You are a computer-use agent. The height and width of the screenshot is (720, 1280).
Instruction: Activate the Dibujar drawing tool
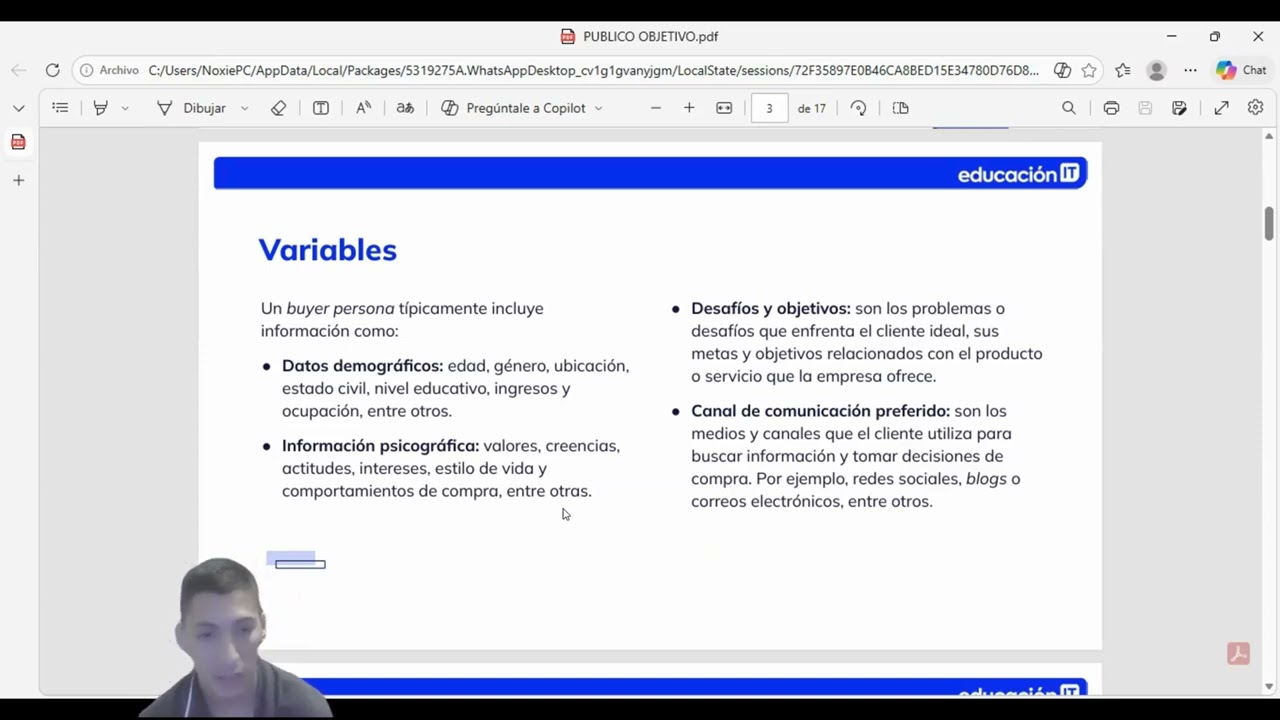pyautogui.click(x=192, y=108)
